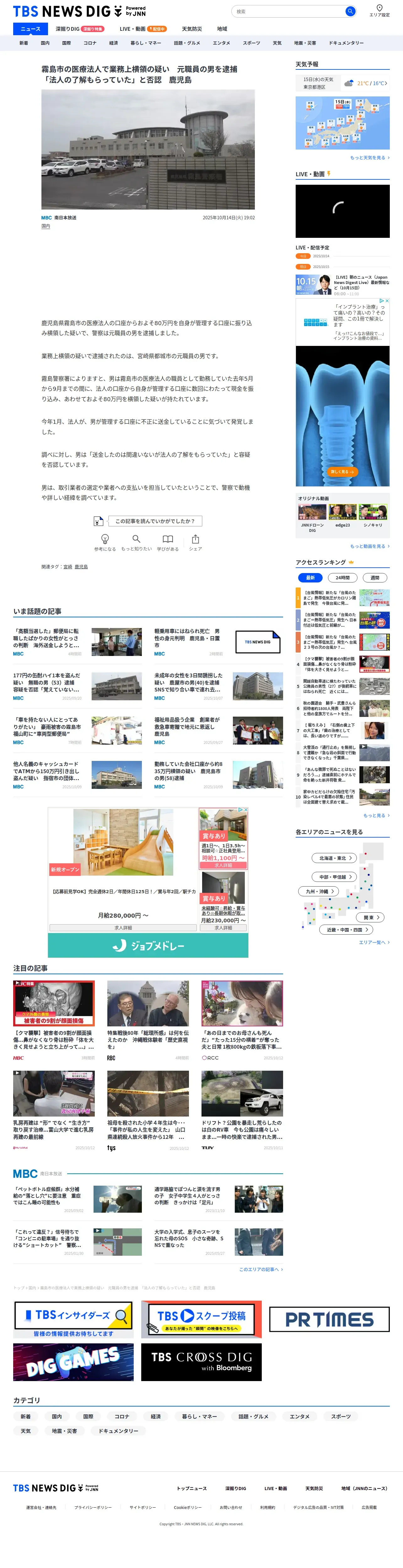Expand 近畿・中国・四国 area button
The height and width of the screenshot is (1568, 403).
tap(347, 930)
